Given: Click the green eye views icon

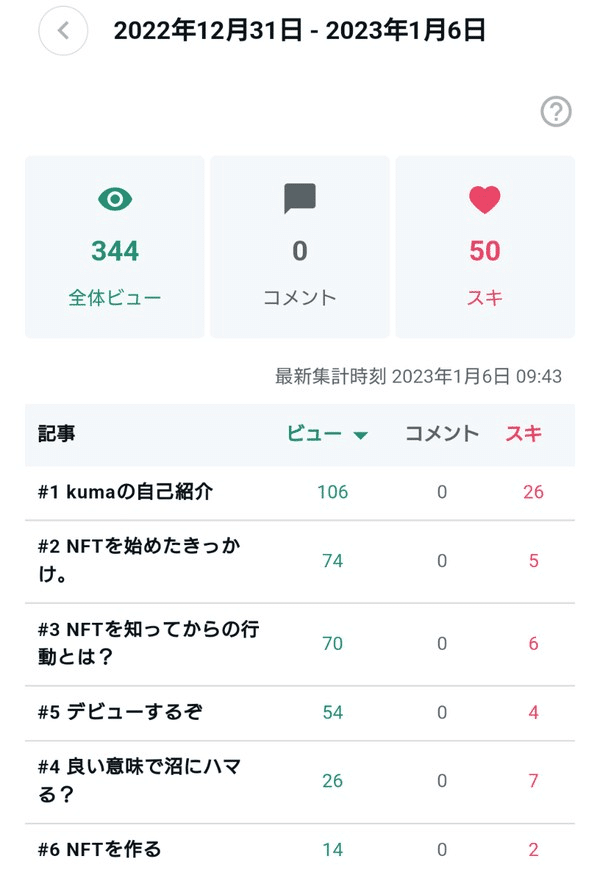Looking at the screenshot, I should point(115,199).
